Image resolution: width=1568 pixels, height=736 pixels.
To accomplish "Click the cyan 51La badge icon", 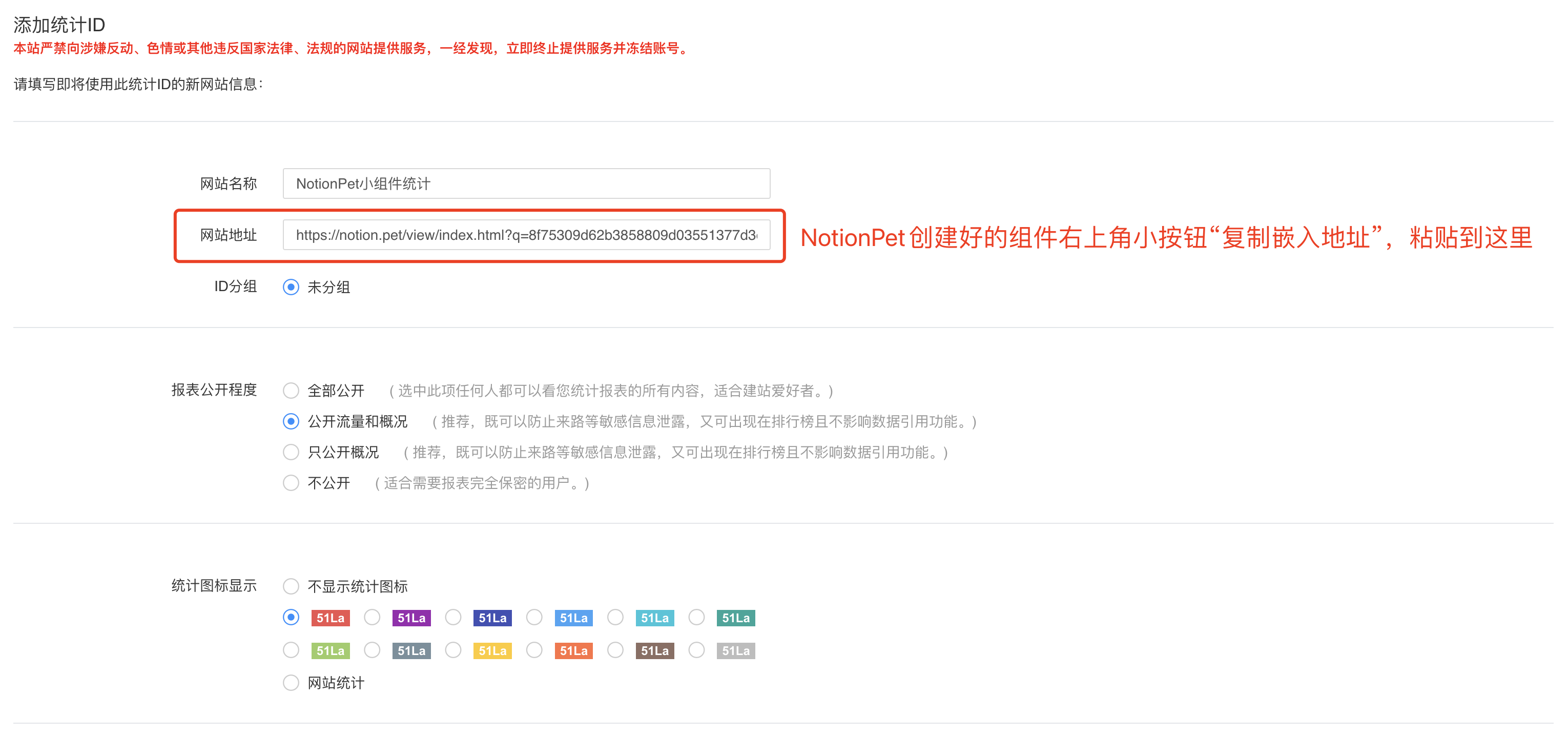I will pos(655,618).
